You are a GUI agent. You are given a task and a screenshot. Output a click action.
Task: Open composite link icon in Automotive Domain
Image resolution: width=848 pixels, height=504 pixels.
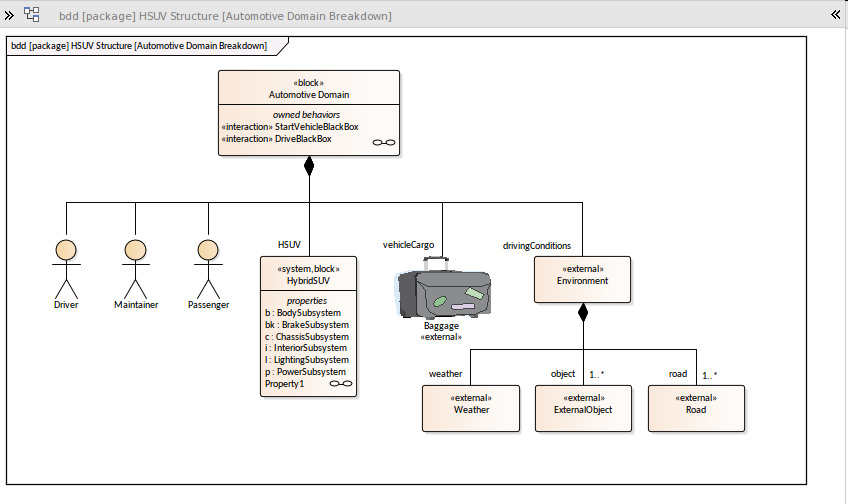(383, 143)
